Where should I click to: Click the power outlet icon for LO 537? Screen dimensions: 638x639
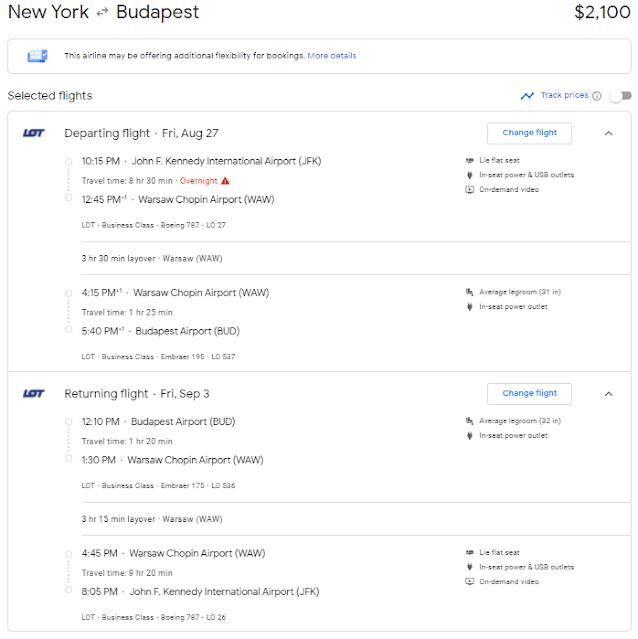[x=470, y=306]
